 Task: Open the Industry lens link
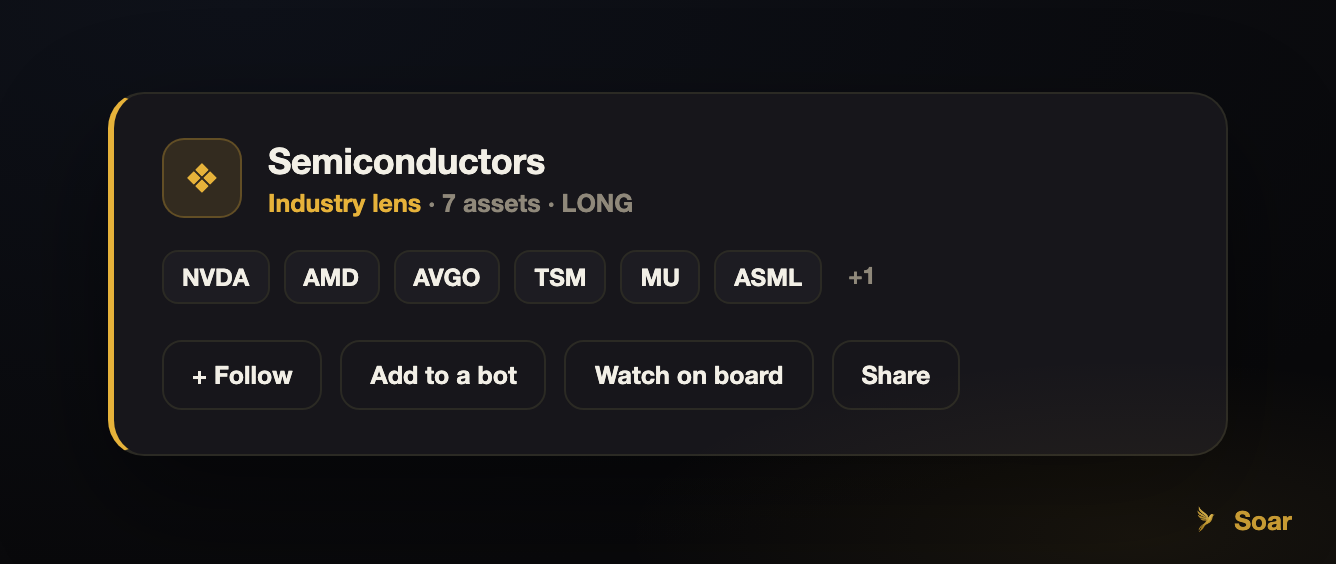pos(344,204)
